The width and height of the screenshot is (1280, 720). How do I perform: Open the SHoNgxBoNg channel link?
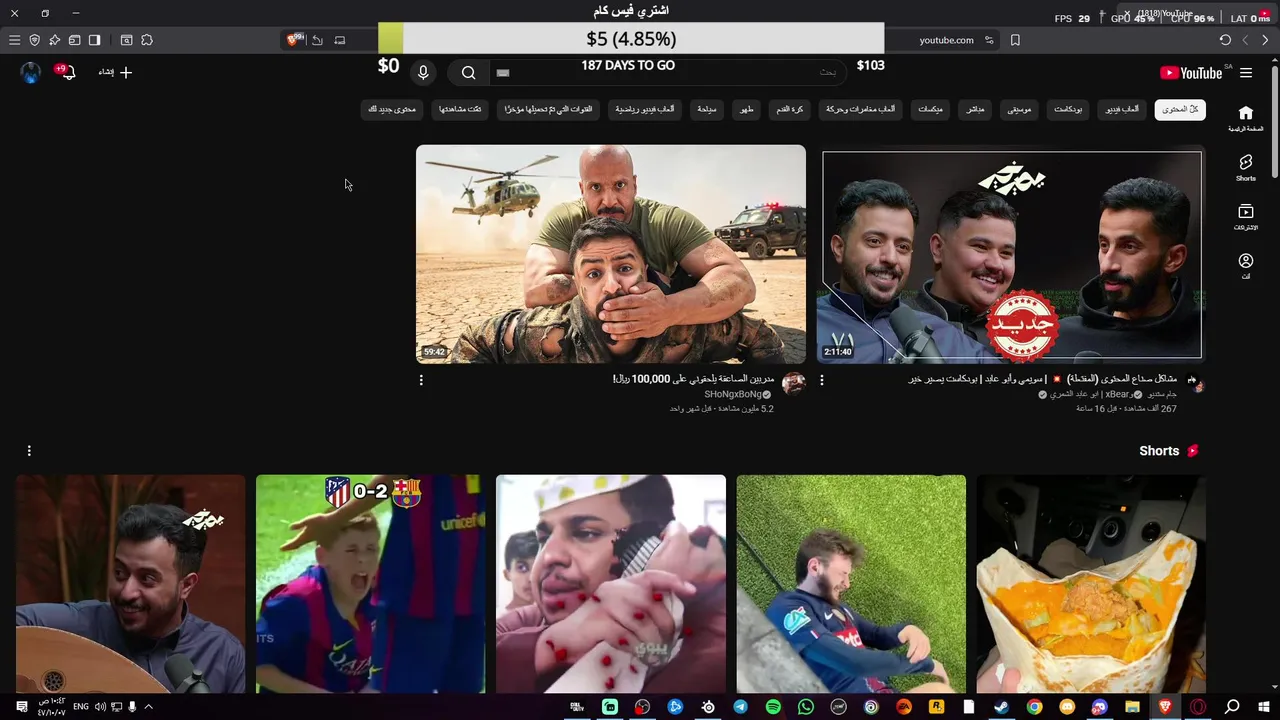coord(733,394)
